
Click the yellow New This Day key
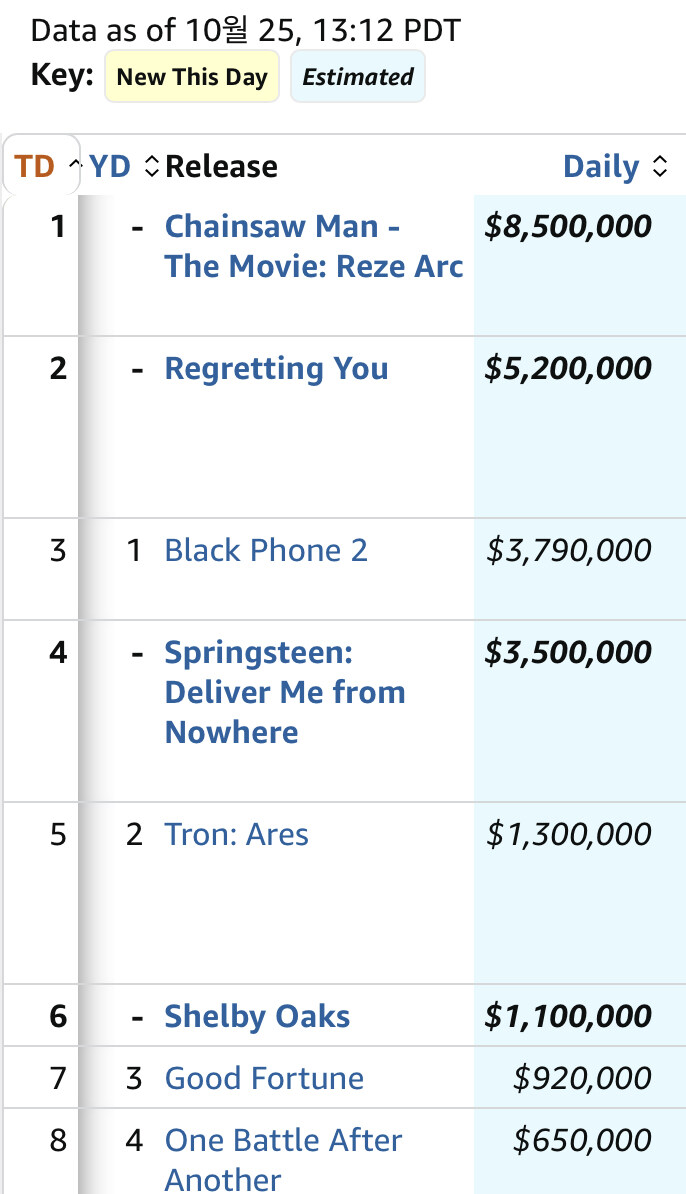click(192, 77)
